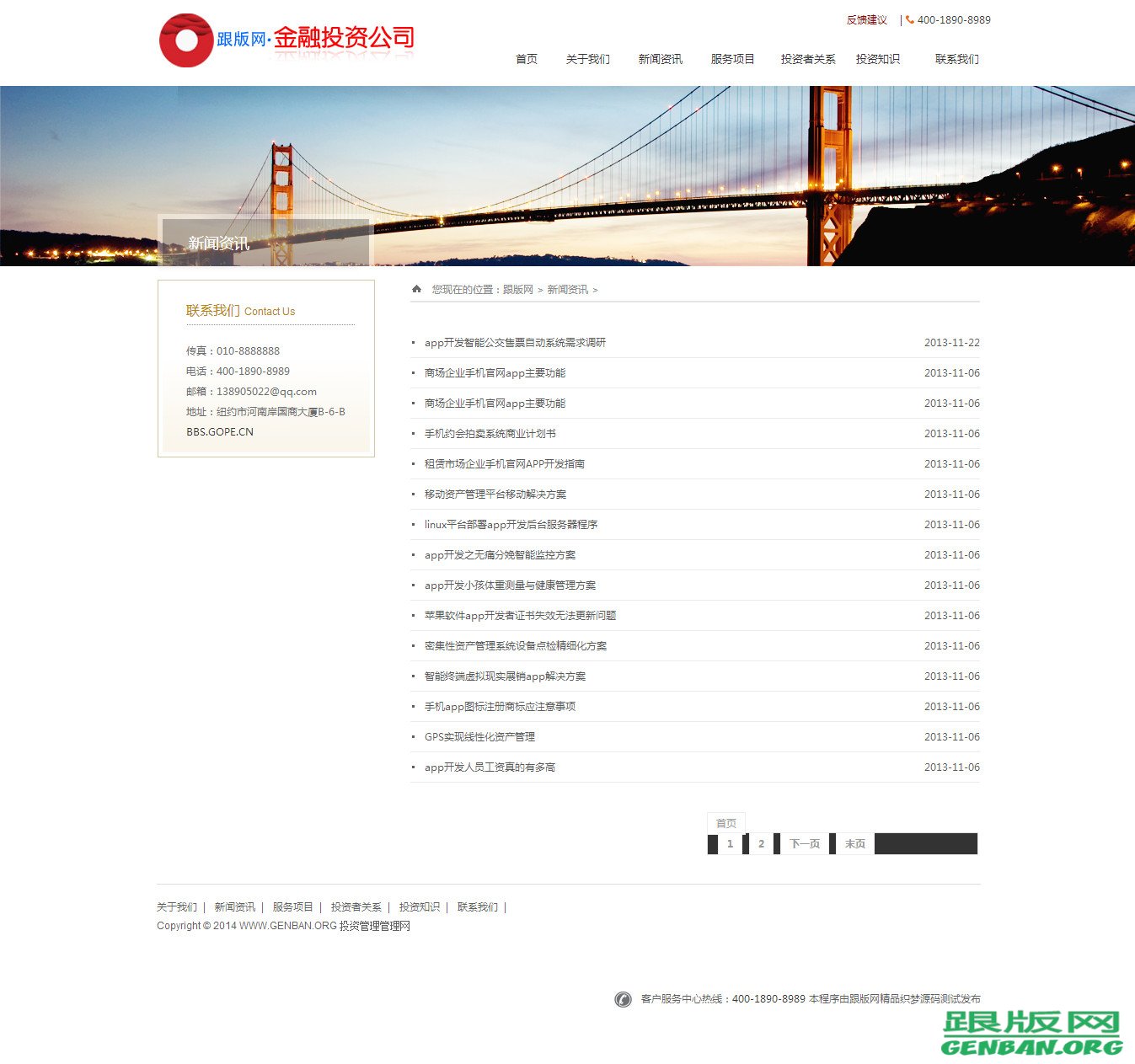1135x1064 pixels.
Task: Click BBS.GOPE.CN in the contact panel
Action: (218, 431)
